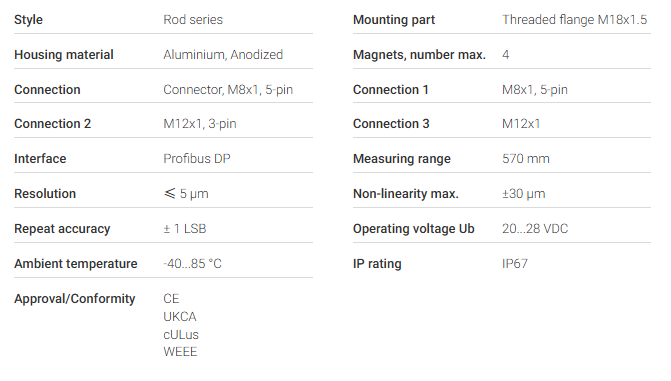This screenshot has height=381, width=671.
Task: Select the ± 1 LSB value
Action: click(x=185, y=229)
